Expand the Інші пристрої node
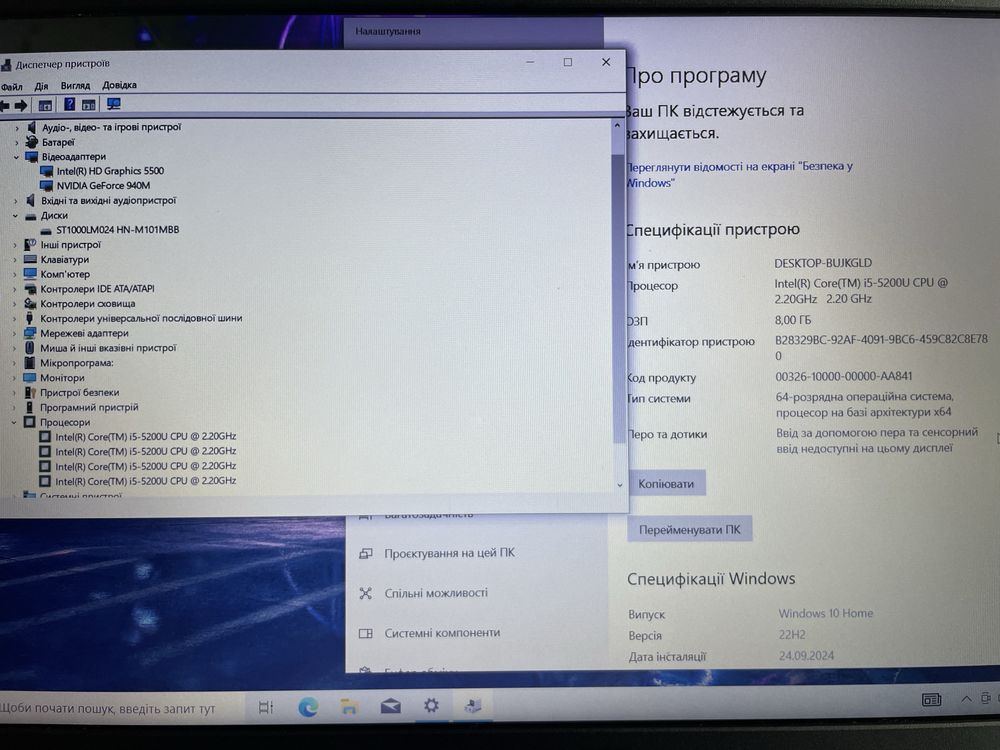 click(x=15, y=246)
